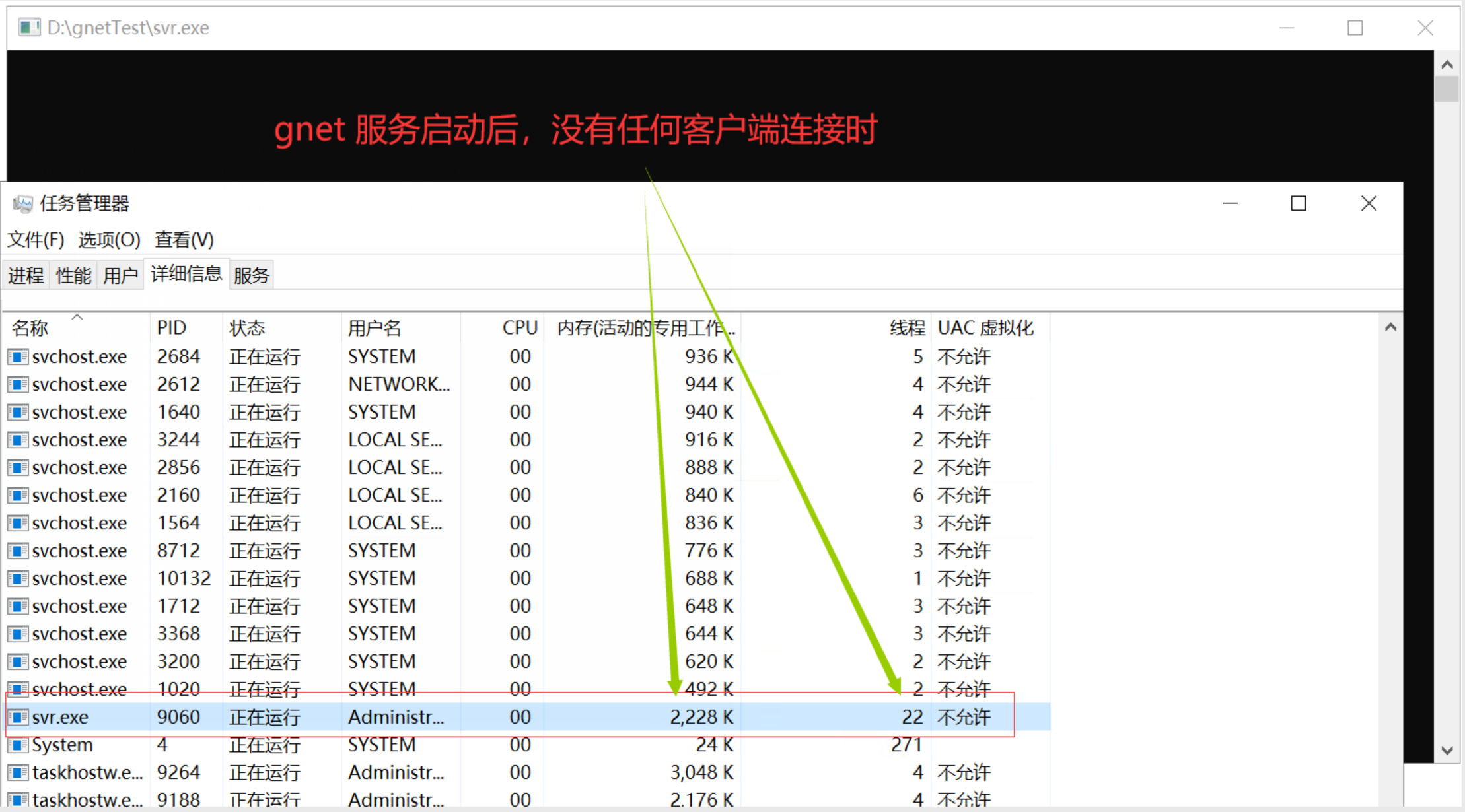Click the console icon on the svr.exe window title bar
This screenshot has width=1465, height=812.
pyautogui.click(x=29, y=27)
